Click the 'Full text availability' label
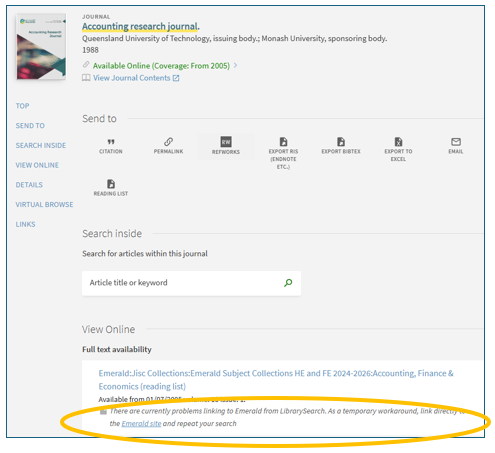Viewport: 495px width, 453px height. click(117, 349)
